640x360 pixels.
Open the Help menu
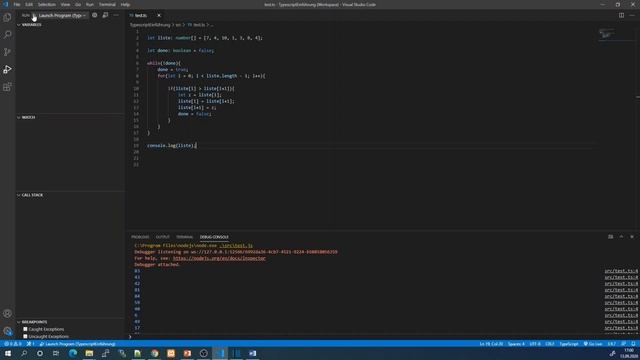pos(125,4)
